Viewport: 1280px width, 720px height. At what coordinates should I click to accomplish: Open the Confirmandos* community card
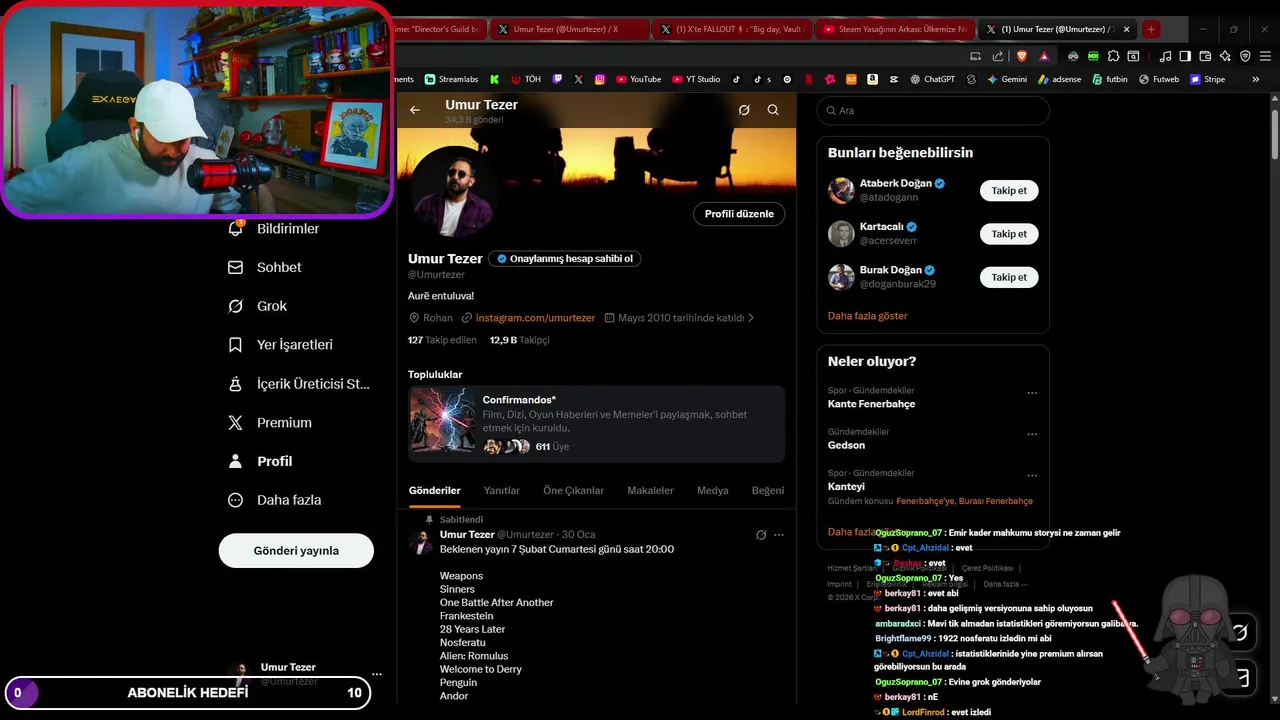pos(596,424)
